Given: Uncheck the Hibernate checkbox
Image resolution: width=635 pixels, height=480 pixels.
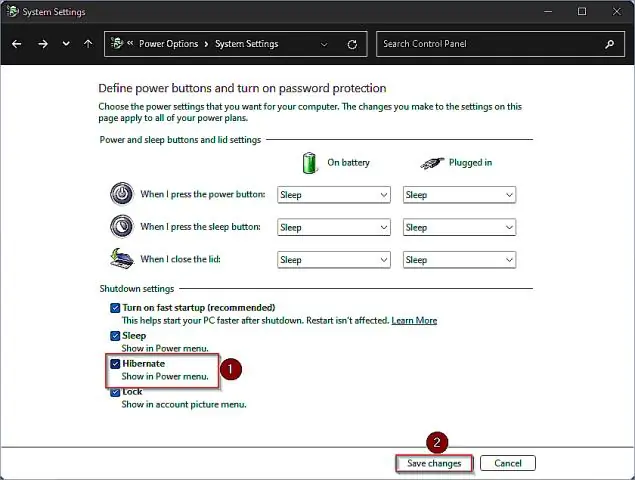Looking at the screenshot, I should tap(115, 364).
